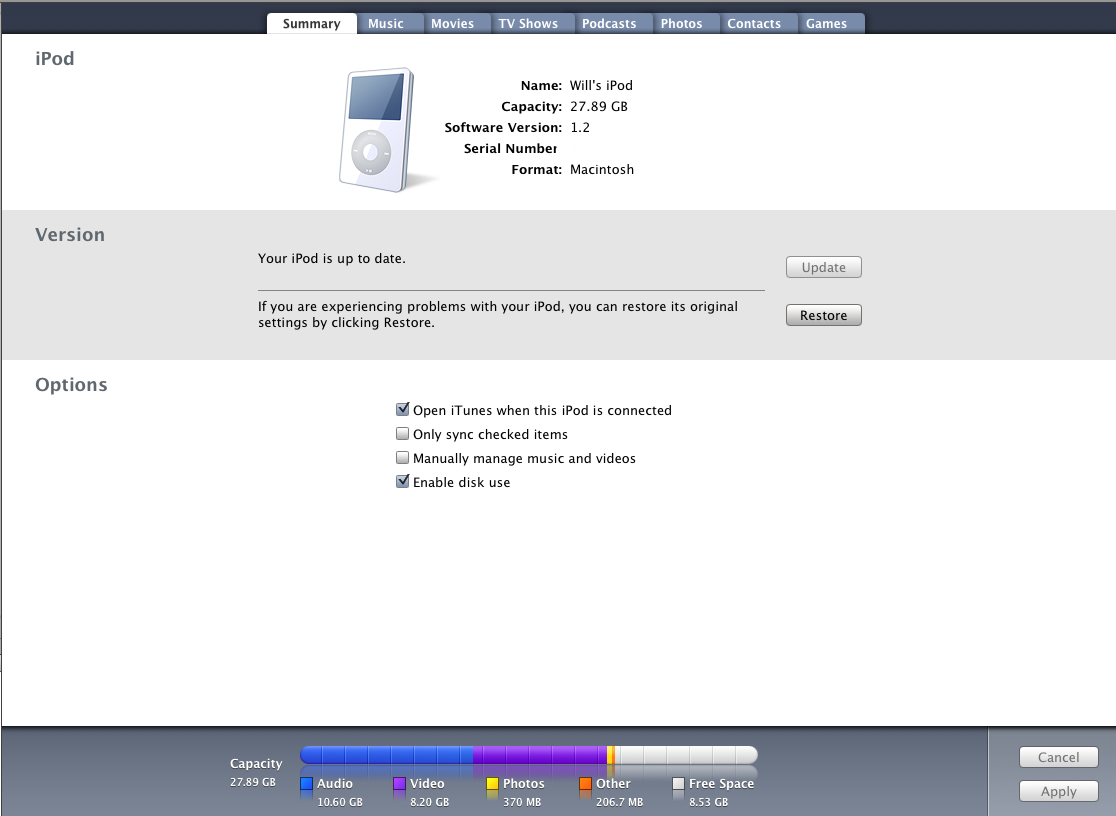Click the iPod name "Will's iPod"
Viewport: 1116px width, 816px height.
click(x=601, y=85)
